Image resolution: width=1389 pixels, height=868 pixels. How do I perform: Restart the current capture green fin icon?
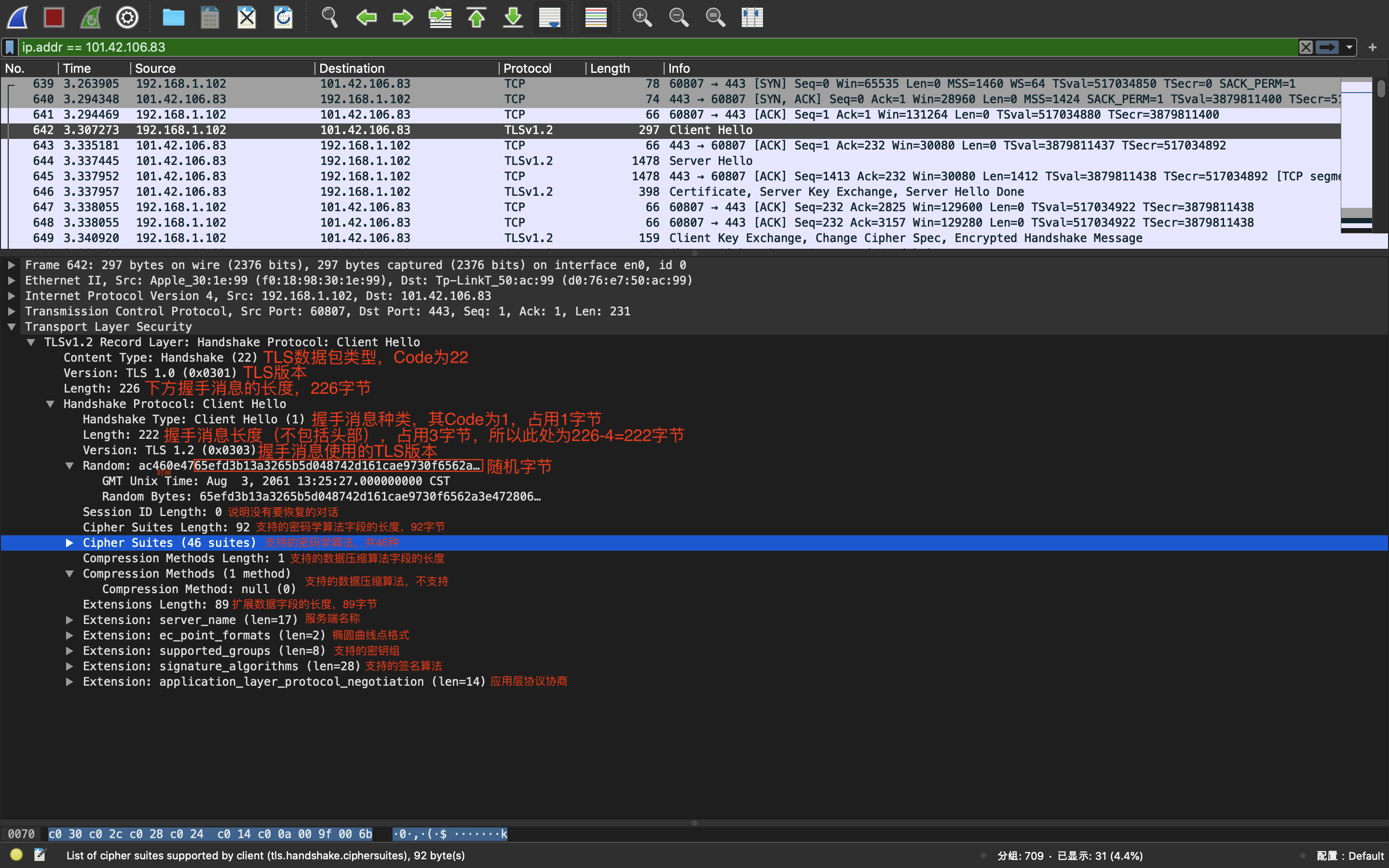click(91, 17)
